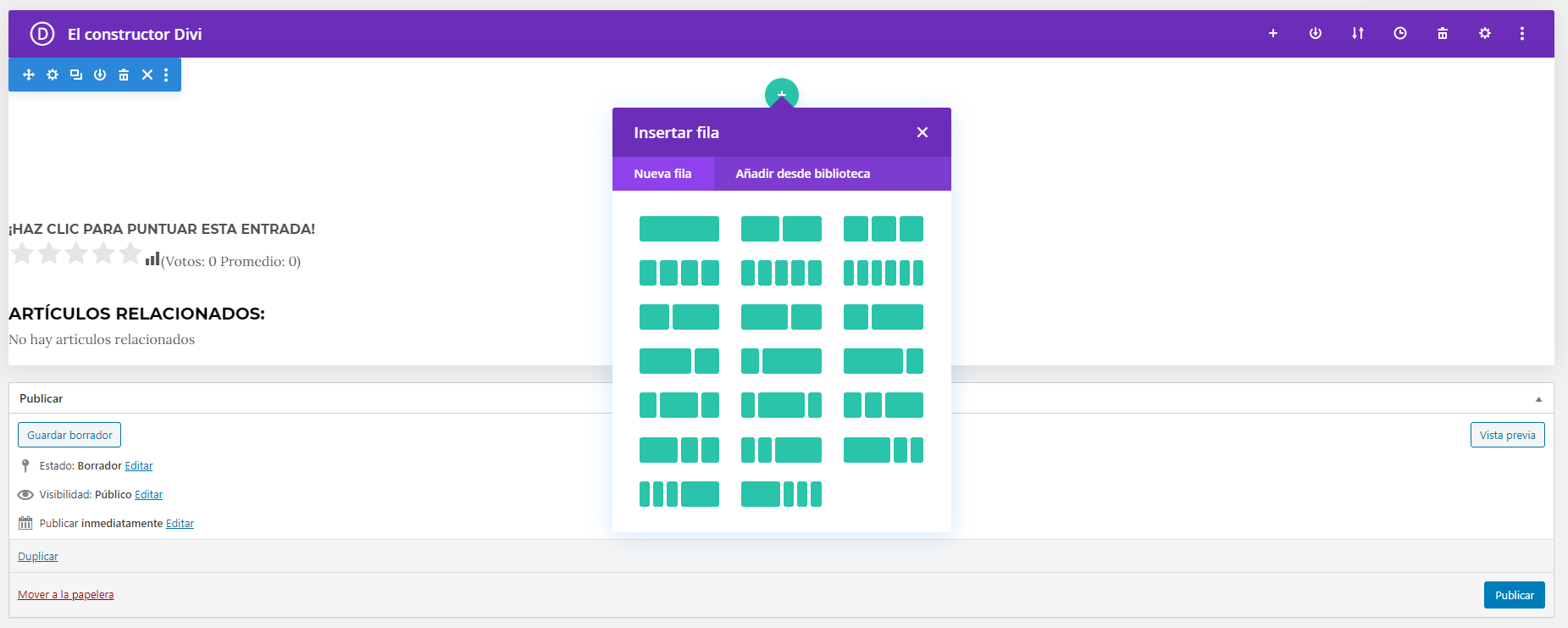Select 1/3 plus 2/3 column layout

[884, 317]
